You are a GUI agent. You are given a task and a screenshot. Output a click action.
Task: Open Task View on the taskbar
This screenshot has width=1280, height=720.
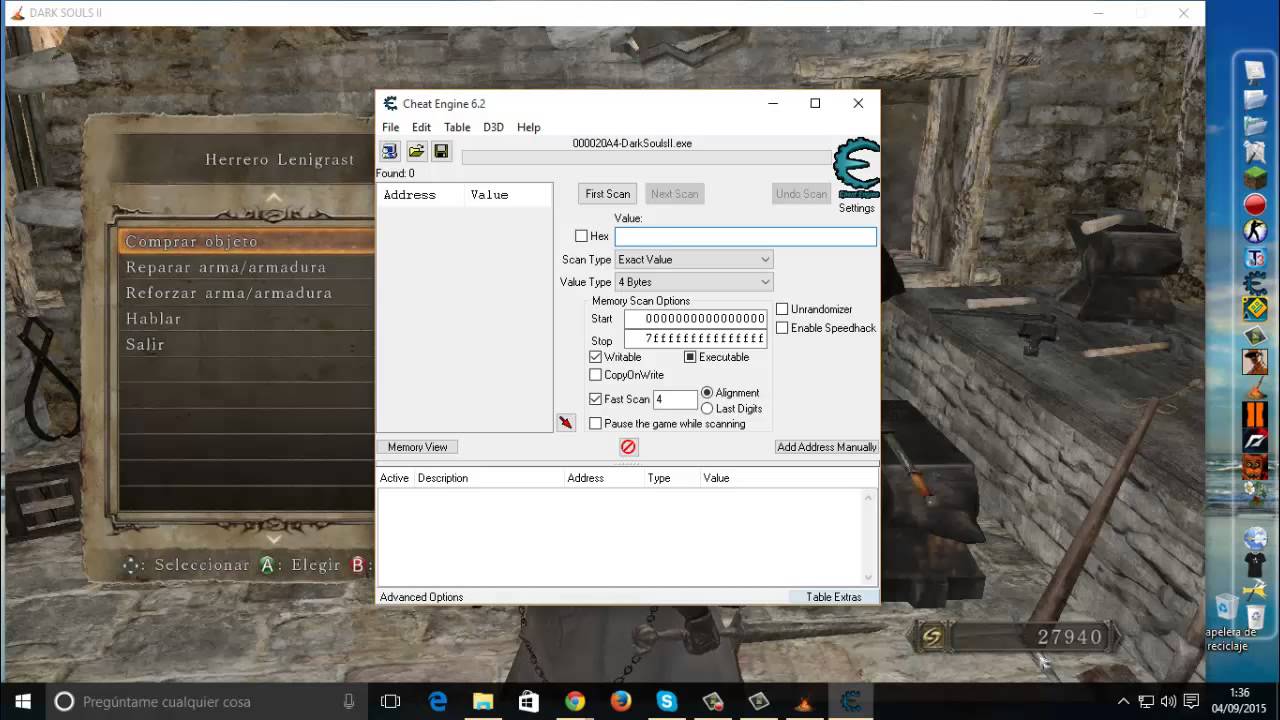point(391,701)
